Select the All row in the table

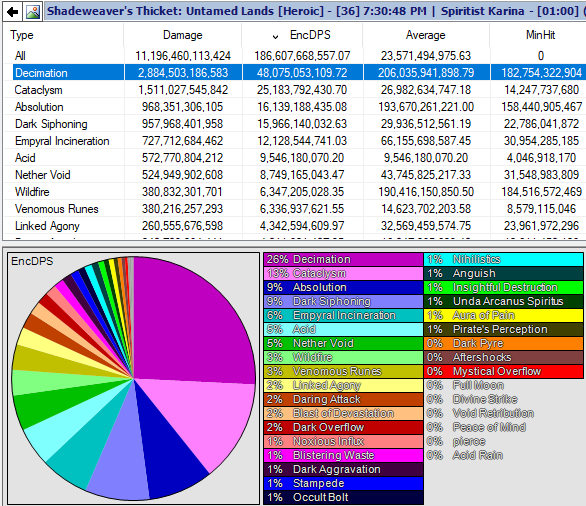[294, 56]
